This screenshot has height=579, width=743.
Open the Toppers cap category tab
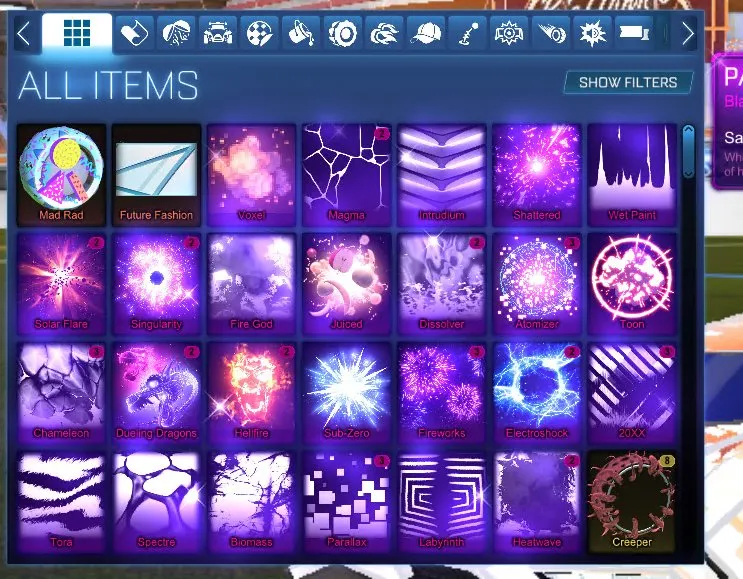tap(426, 33)
